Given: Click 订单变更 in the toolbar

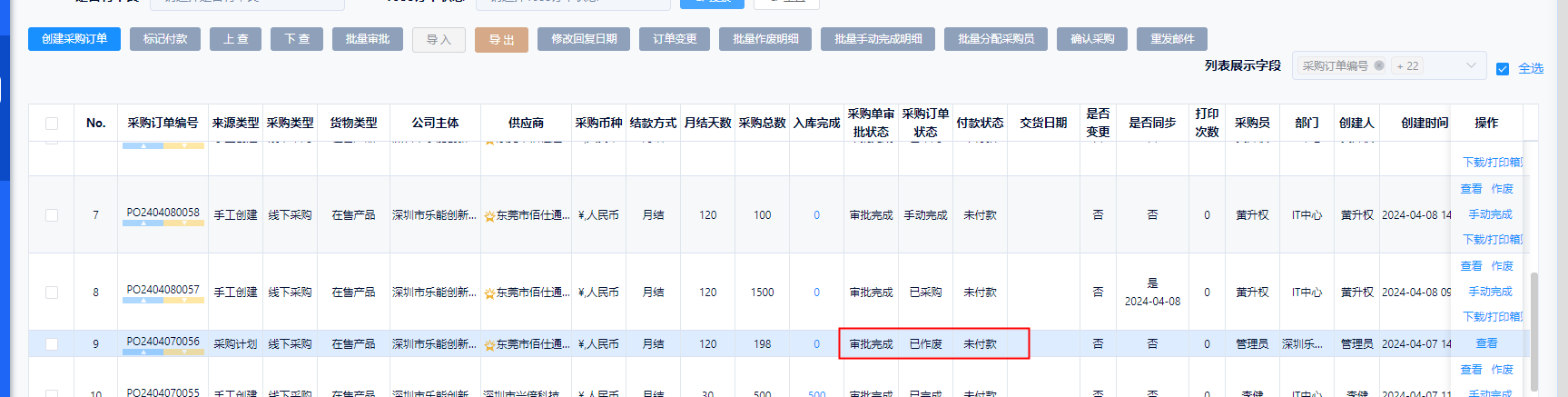Looking at the screenshot, I should tap(675, 39).
